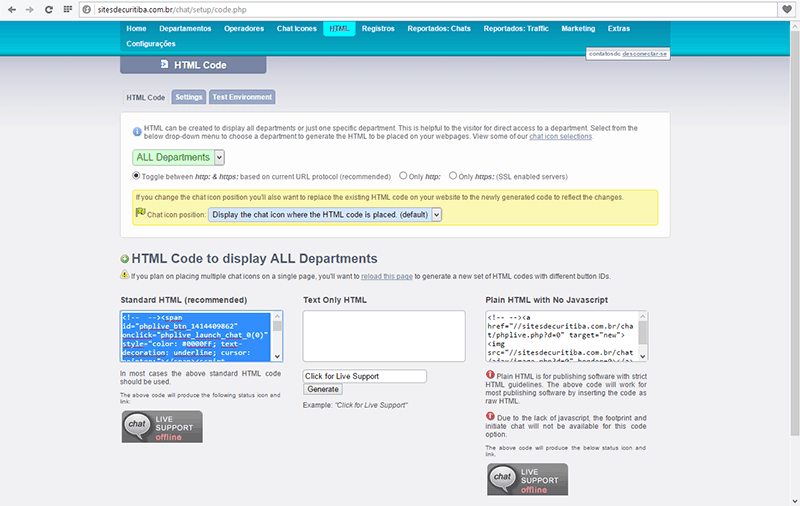Open the chat icon selections link

(x=561, y=137)
